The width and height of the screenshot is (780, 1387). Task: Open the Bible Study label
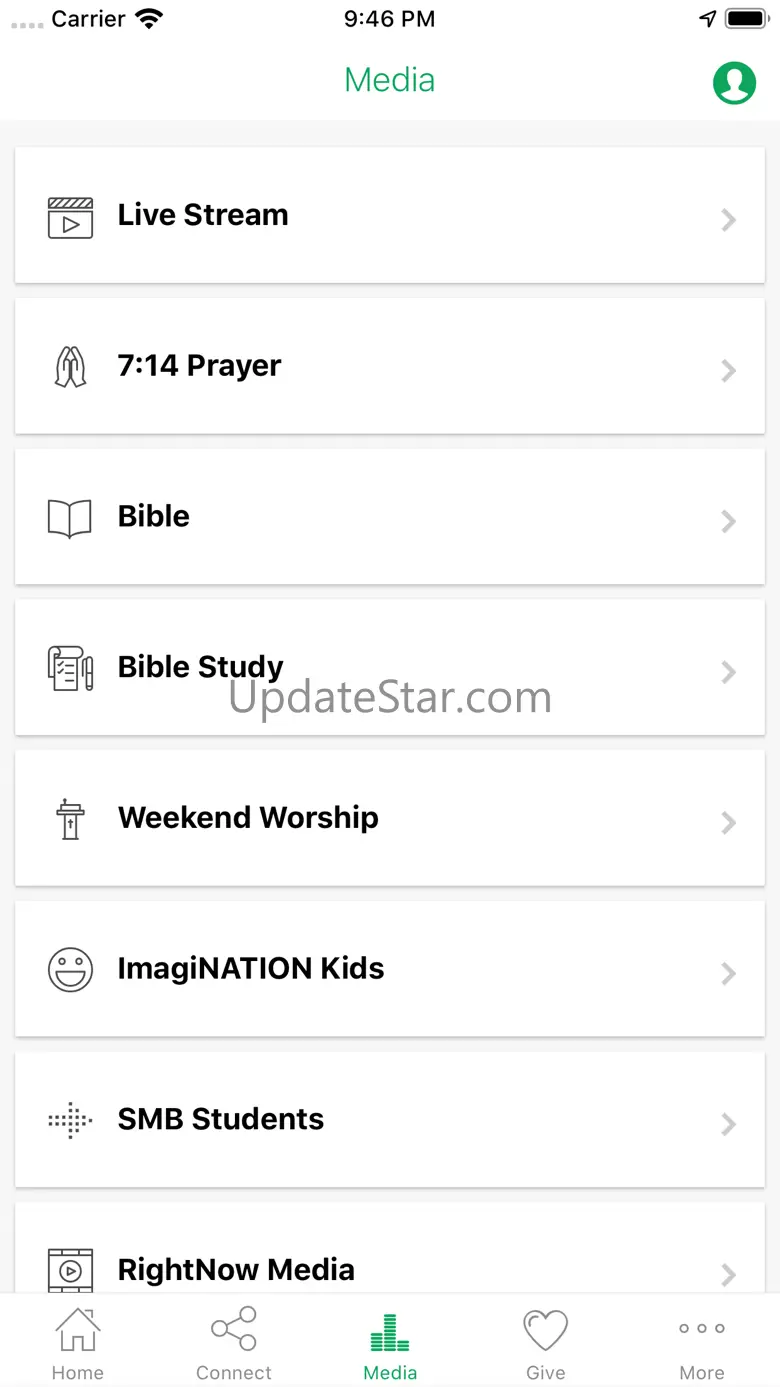click(201, 667)
